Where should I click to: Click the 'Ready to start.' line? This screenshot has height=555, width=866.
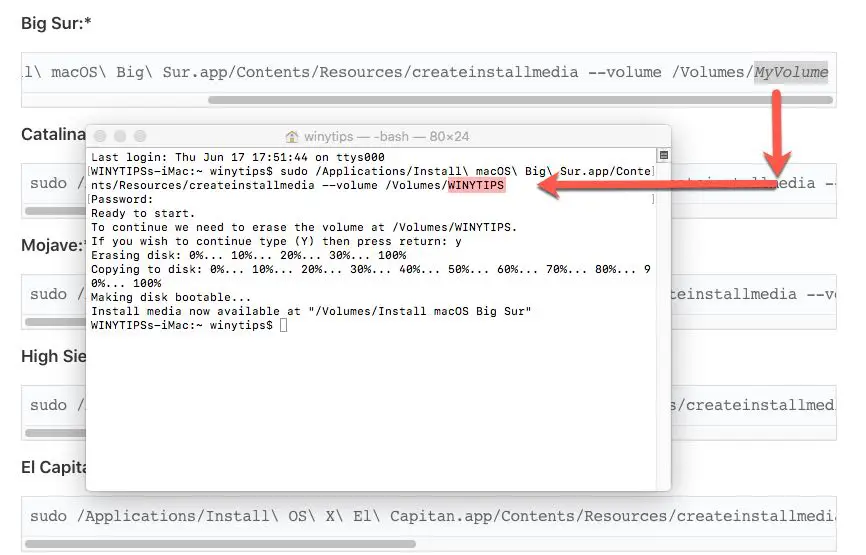tap(143, 213)
